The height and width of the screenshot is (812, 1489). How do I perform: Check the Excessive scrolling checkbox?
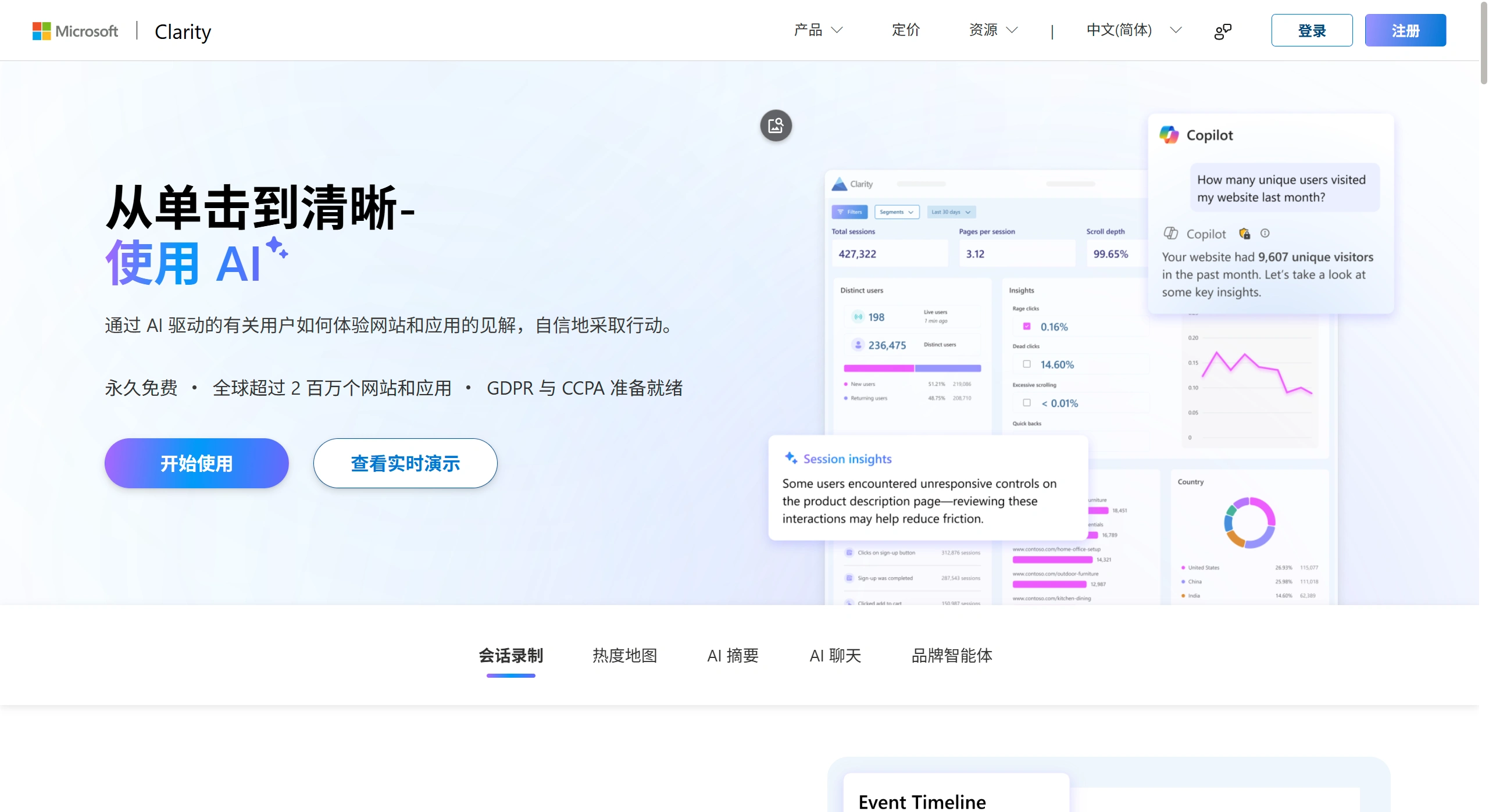click(x=1027, y=402)
